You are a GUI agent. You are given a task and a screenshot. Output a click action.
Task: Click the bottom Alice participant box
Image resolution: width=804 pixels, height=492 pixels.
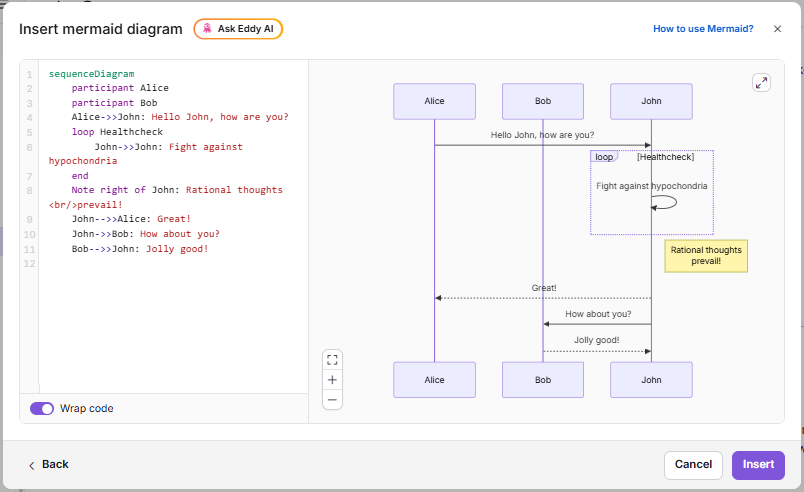click(434, 380)
